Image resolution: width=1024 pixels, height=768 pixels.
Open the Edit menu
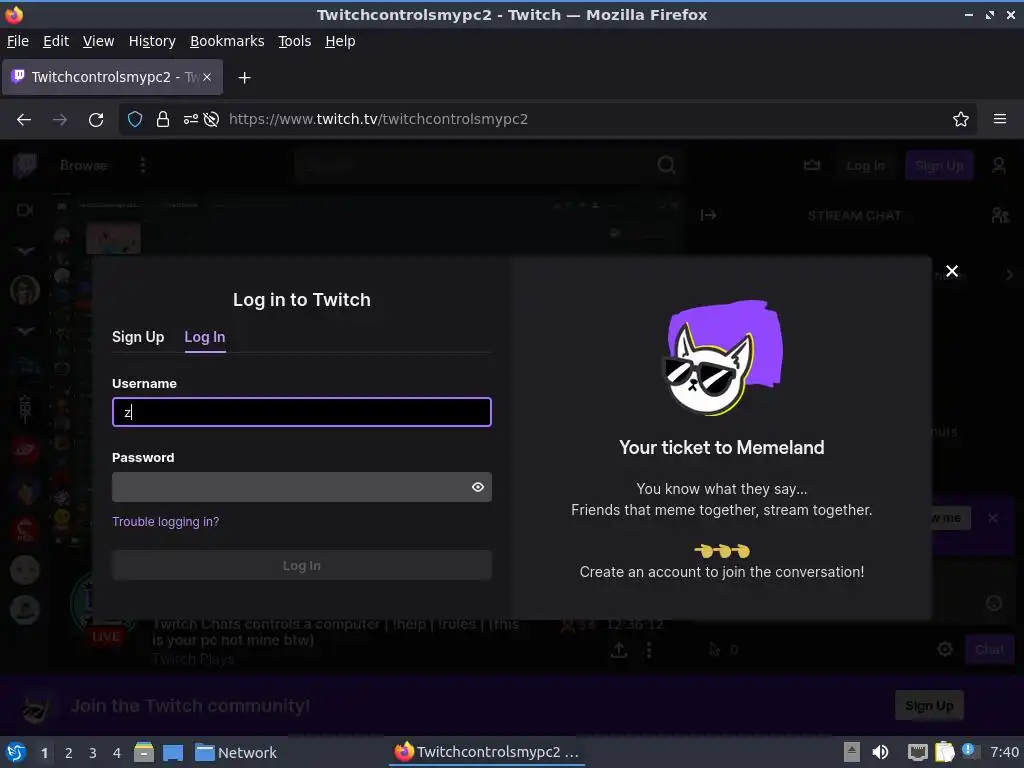tap(56, 41)
